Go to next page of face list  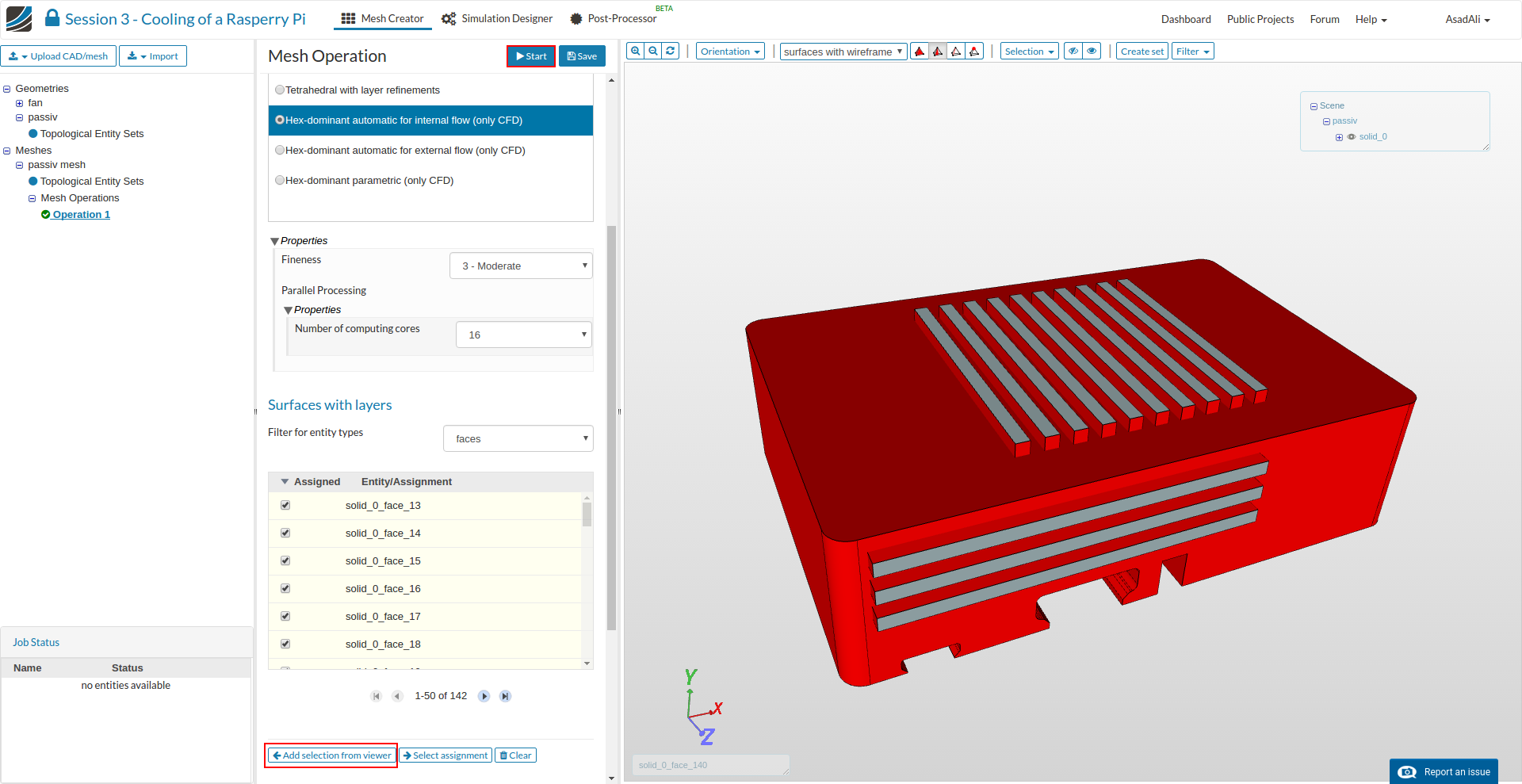pyautogui.click(x=484, y=696)
